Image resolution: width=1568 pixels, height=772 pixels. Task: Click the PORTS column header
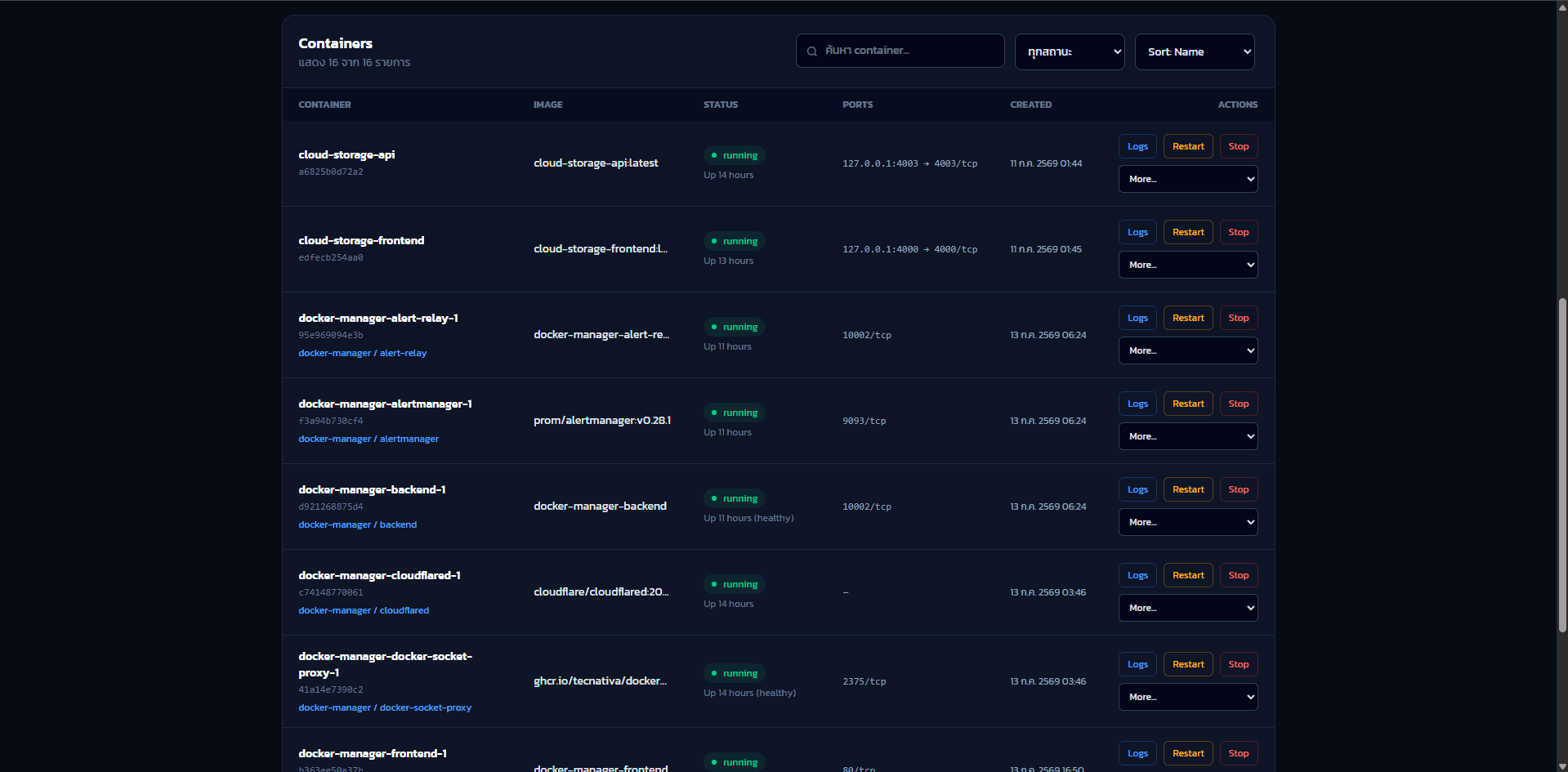pos(858,105)
